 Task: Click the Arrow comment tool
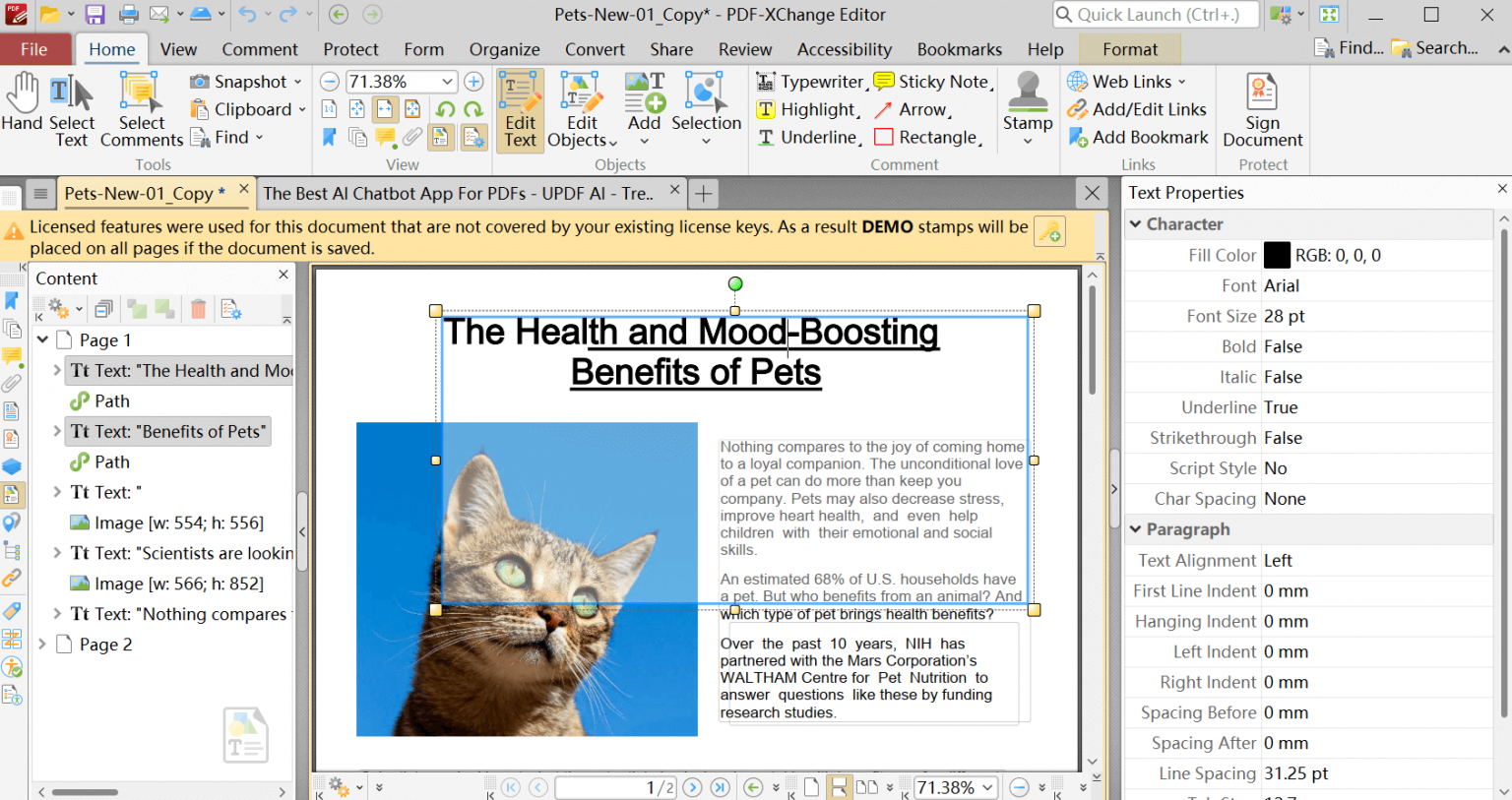click(x=912, y=109)
